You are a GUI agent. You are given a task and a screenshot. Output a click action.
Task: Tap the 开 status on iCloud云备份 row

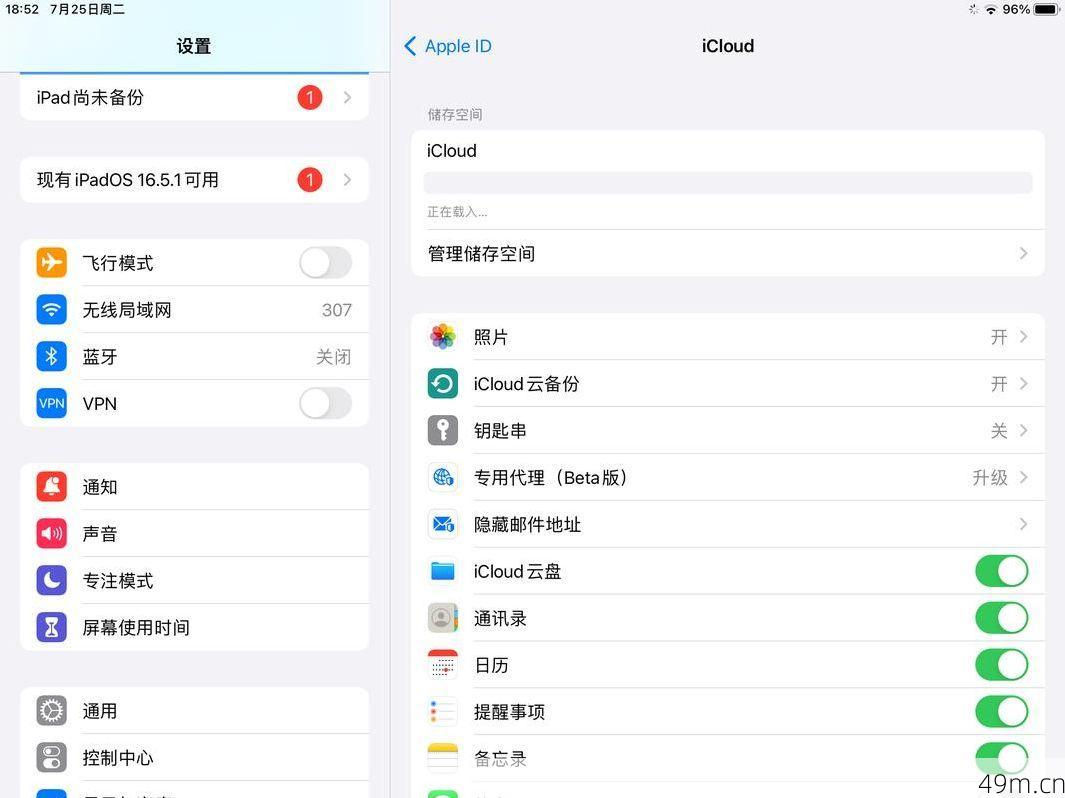pyautogui.click(x=998, y=384)
